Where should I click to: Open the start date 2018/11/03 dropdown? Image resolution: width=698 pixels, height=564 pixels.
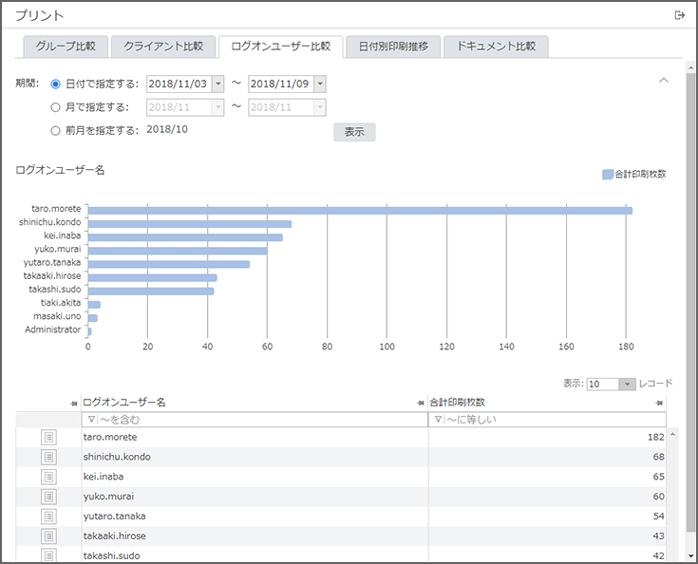[x=218, y=84]
